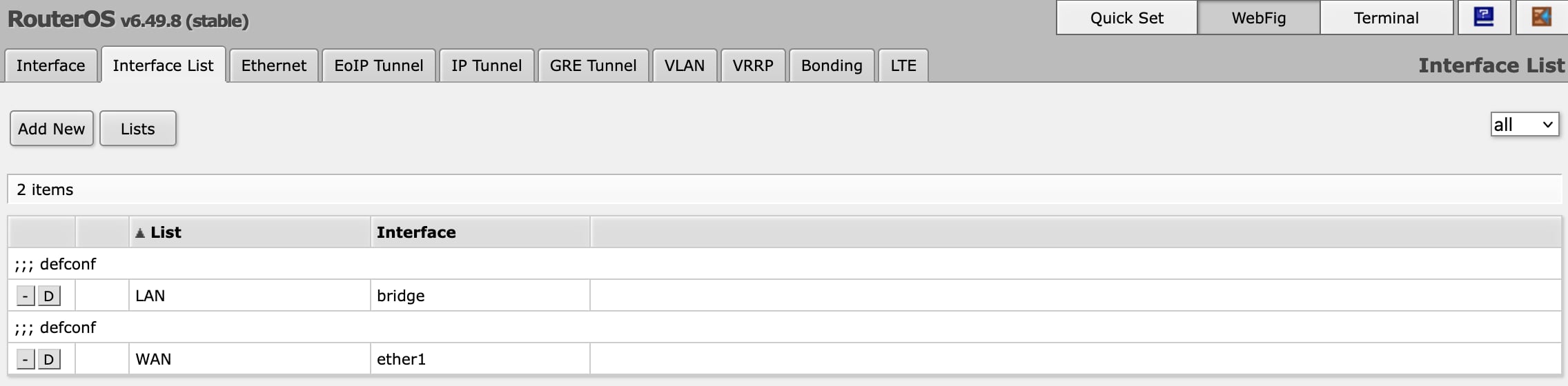Open the WAN ether1 row entry

pos(785,359)
